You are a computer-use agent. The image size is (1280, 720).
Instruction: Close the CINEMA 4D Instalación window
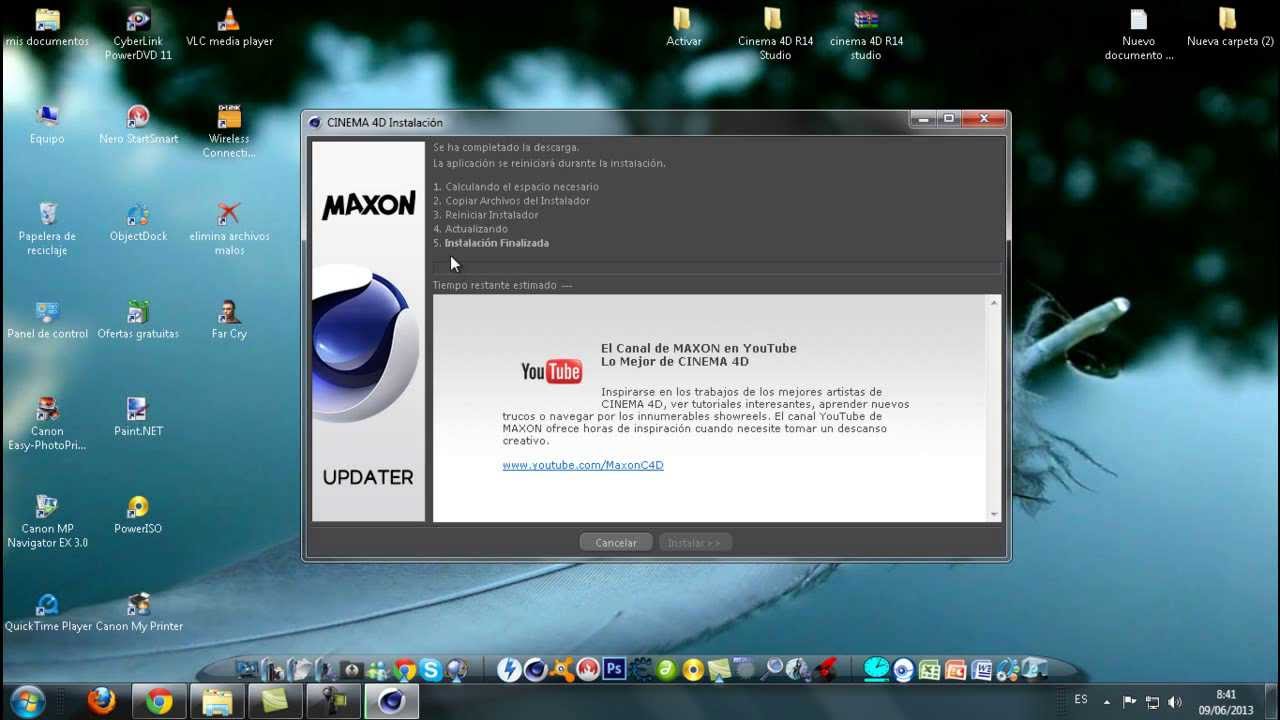(984, 119)
